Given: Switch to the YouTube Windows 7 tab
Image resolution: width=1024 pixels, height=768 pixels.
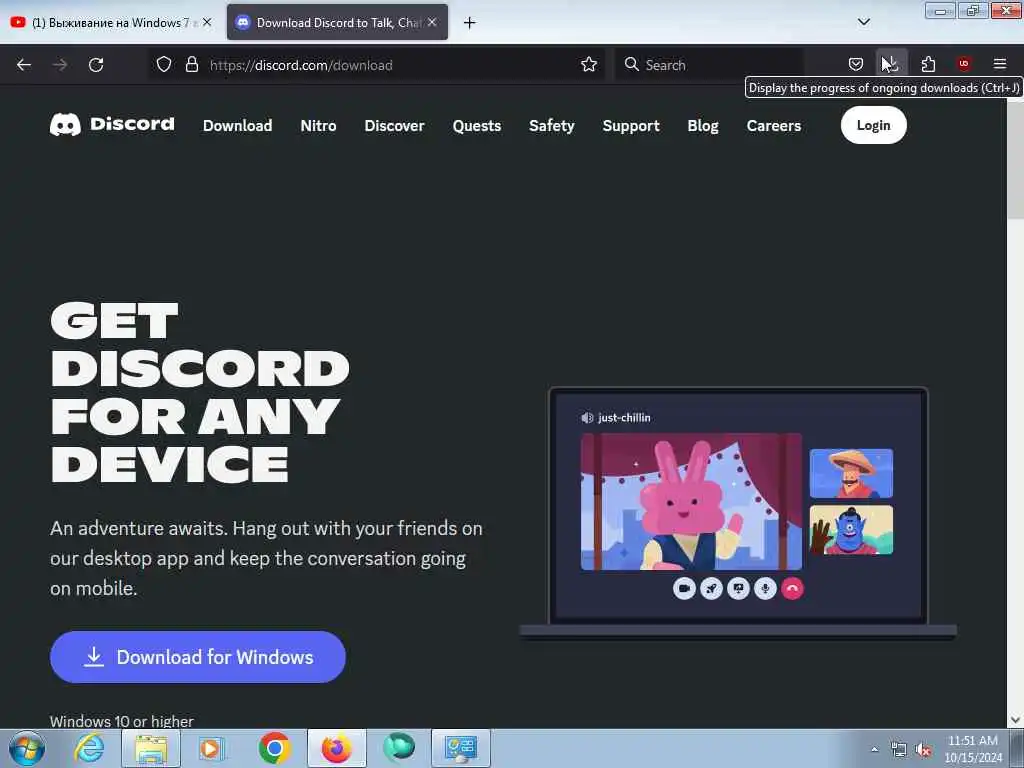Looking at the screenshot, I should 111,23.
